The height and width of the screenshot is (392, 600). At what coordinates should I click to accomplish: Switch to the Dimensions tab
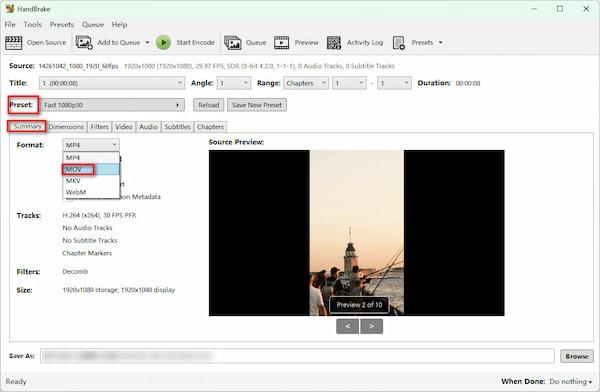tap(66, 127)
